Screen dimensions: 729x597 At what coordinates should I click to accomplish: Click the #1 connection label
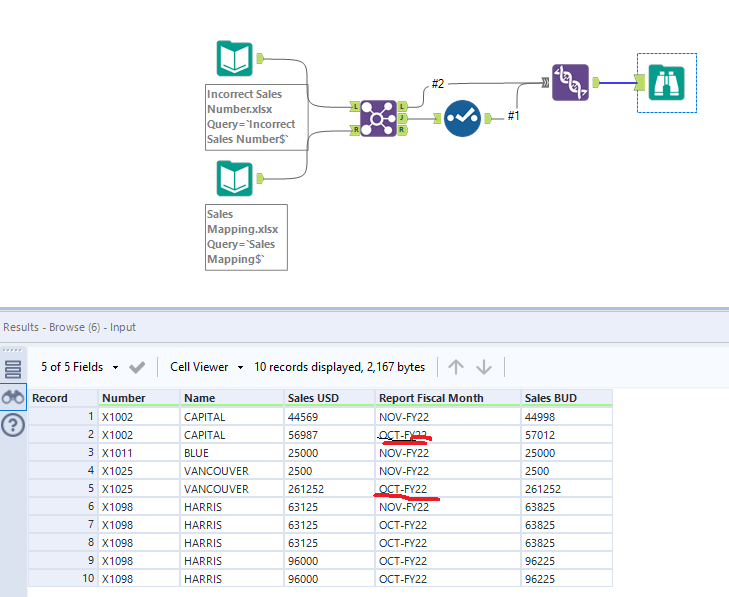[x=513, y=115]
